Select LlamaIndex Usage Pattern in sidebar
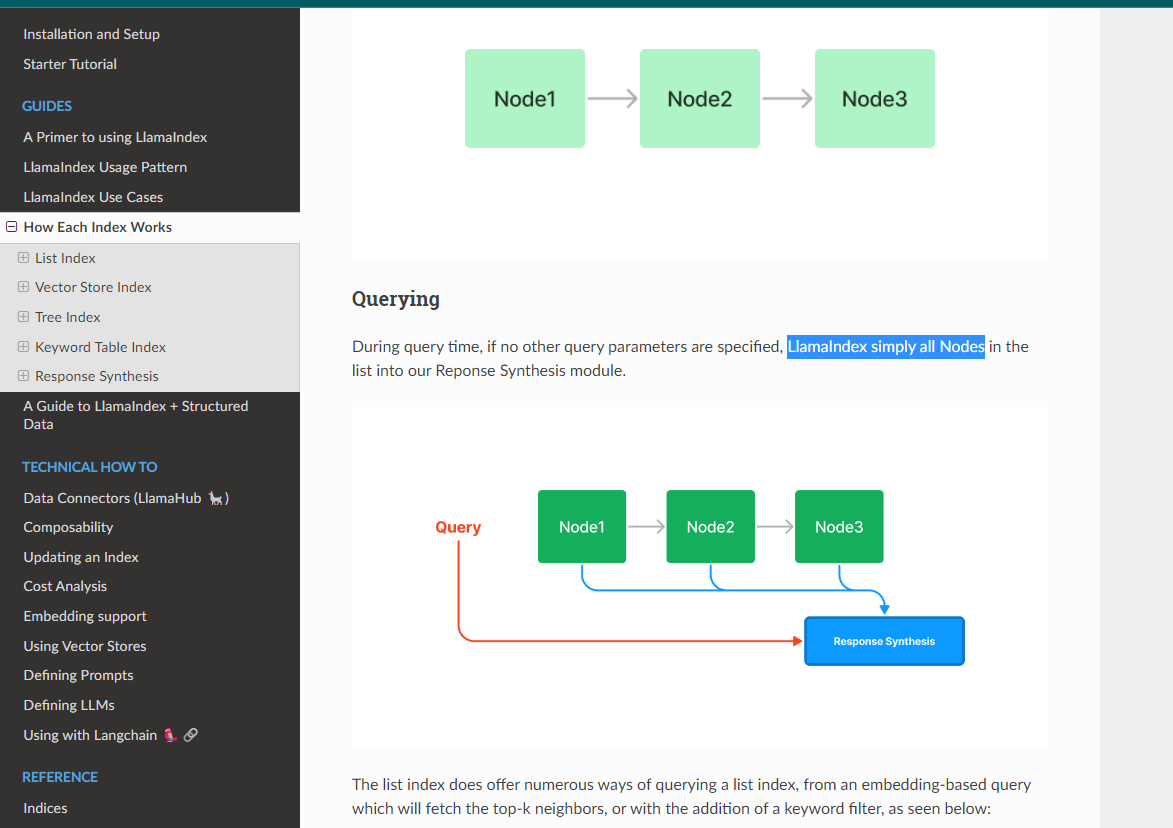 point(105,166)
